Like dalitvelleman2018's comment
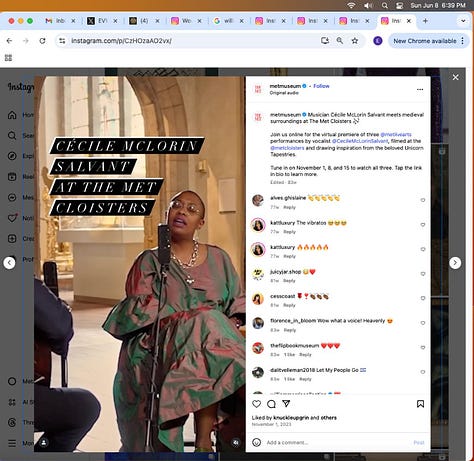Screen dimensions: 474x461 [x=423, y=372]
